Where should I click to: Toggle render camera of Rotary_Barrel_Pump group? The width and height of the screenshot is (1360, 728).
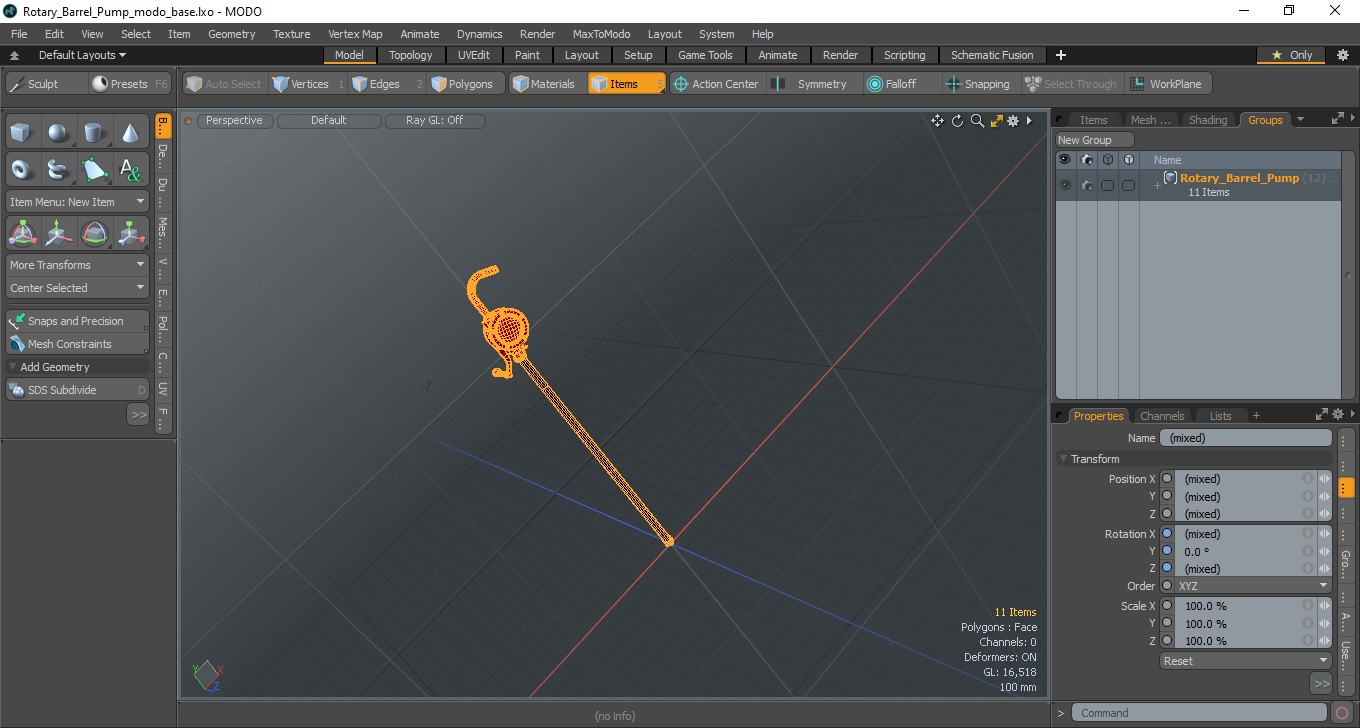pos(1086,185)
